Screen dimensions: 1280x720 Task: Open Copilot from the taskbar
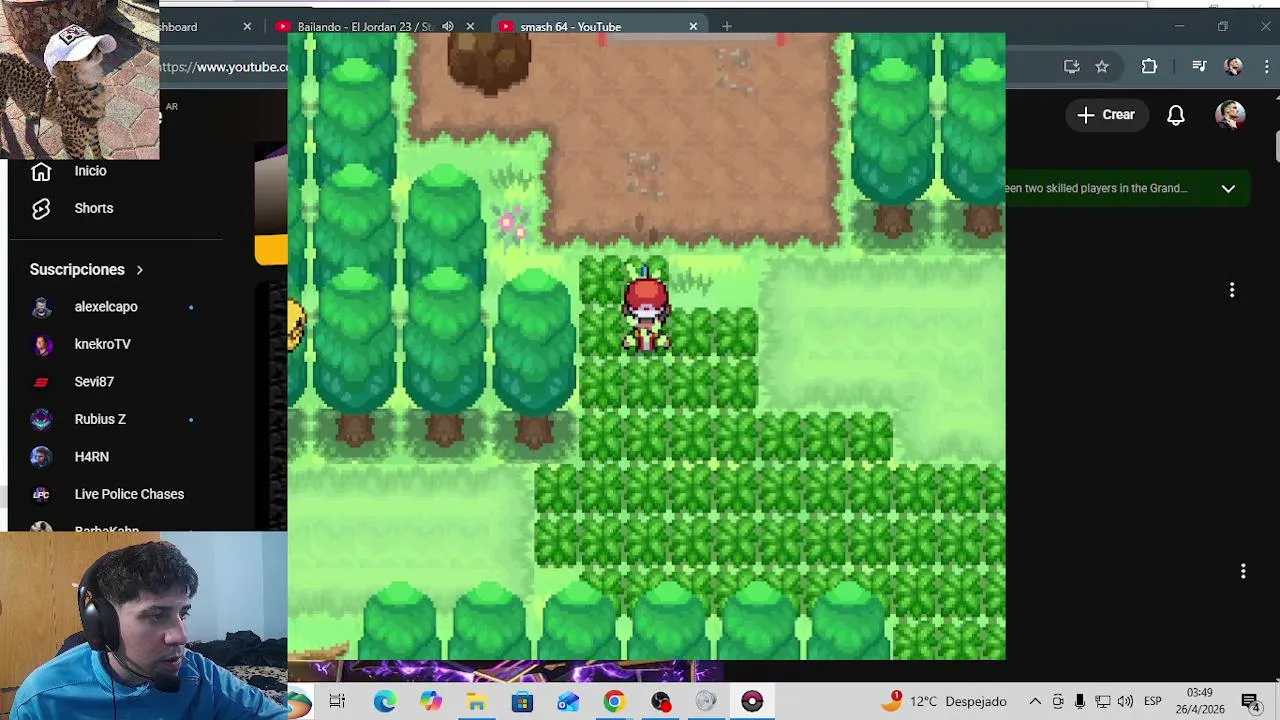tap(431, 702)
